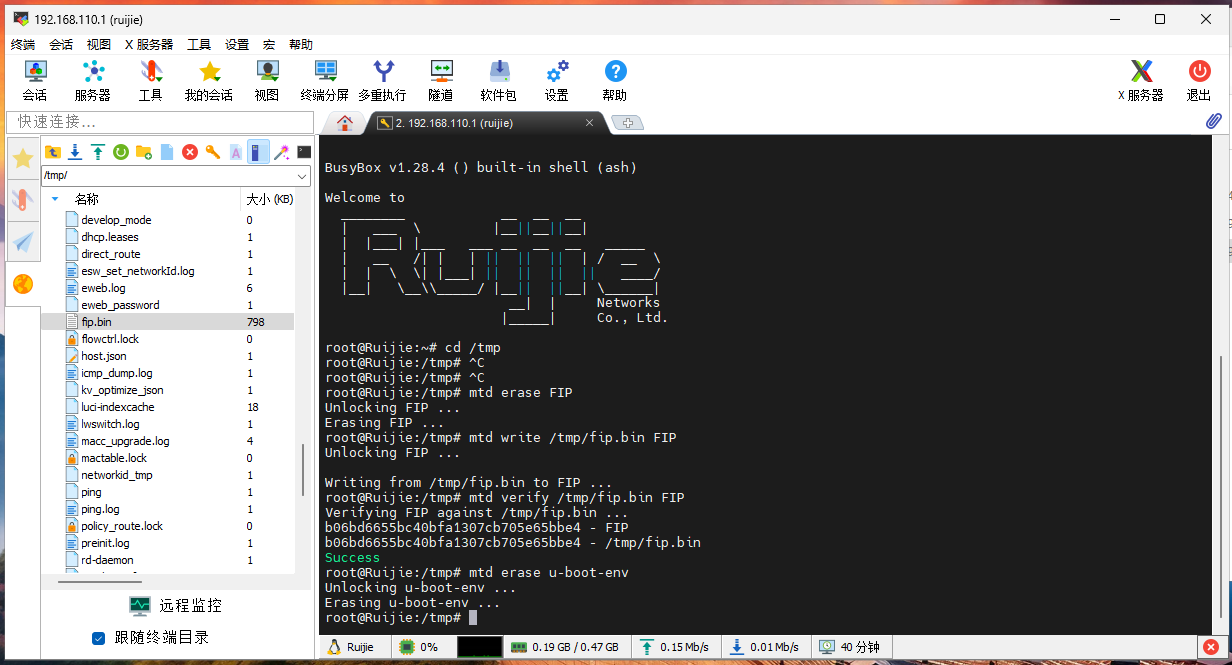This screenshot has height=665, width=1232.
Task: Delete selected file with red X icon
Action: coord(190,152)
